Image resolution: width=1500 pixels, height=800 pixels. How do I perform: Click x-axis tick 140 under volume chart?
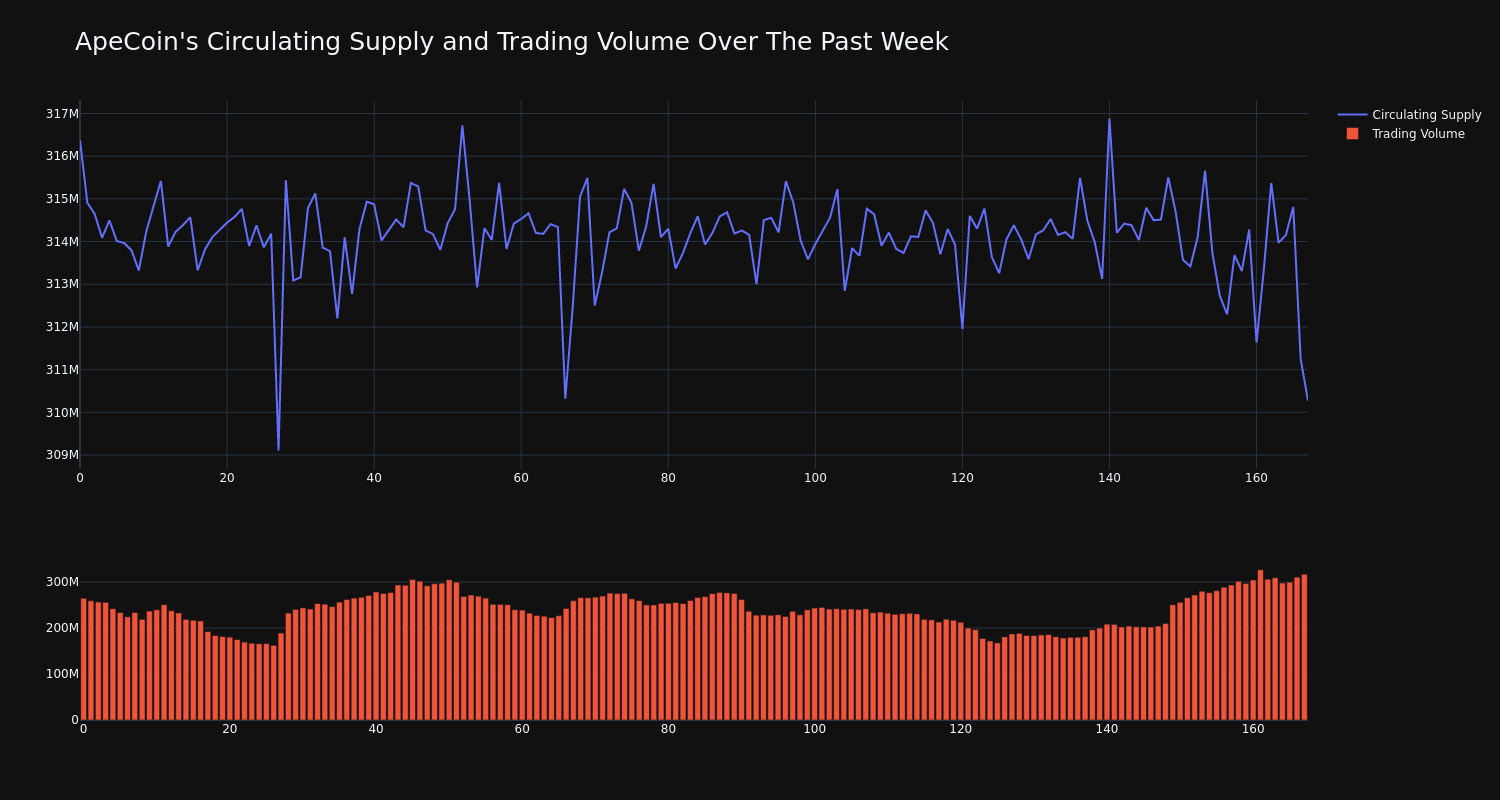1107,729
